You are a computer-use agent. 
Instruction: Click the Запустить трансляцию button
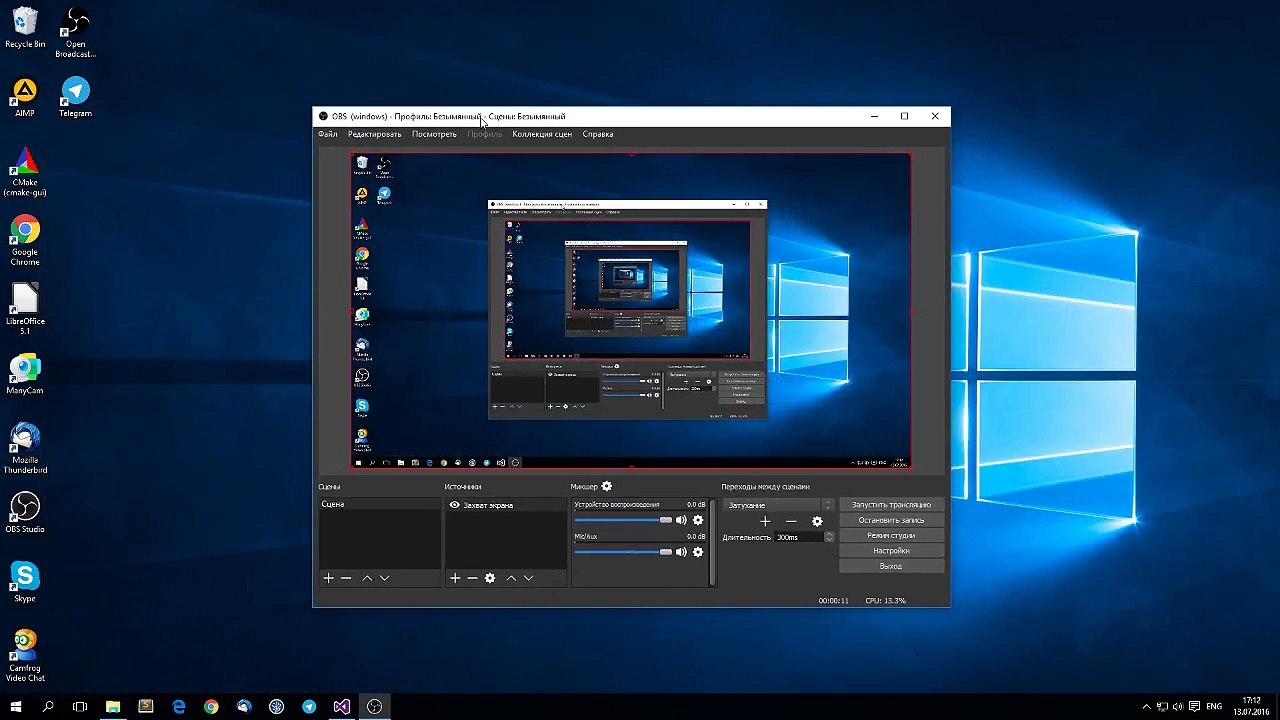[x=891, y=505]
